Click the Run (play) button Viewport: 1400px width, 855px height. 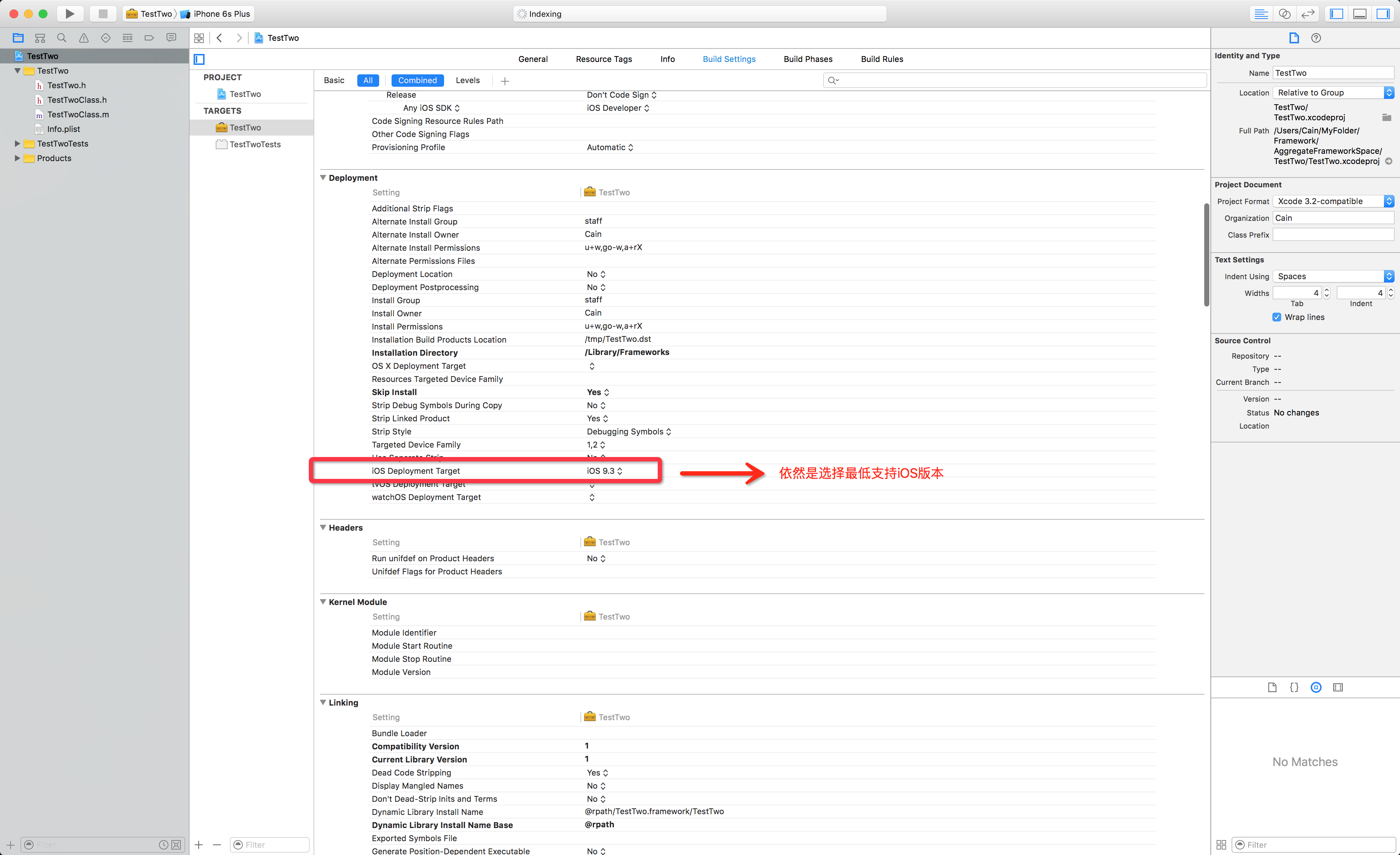69,13
